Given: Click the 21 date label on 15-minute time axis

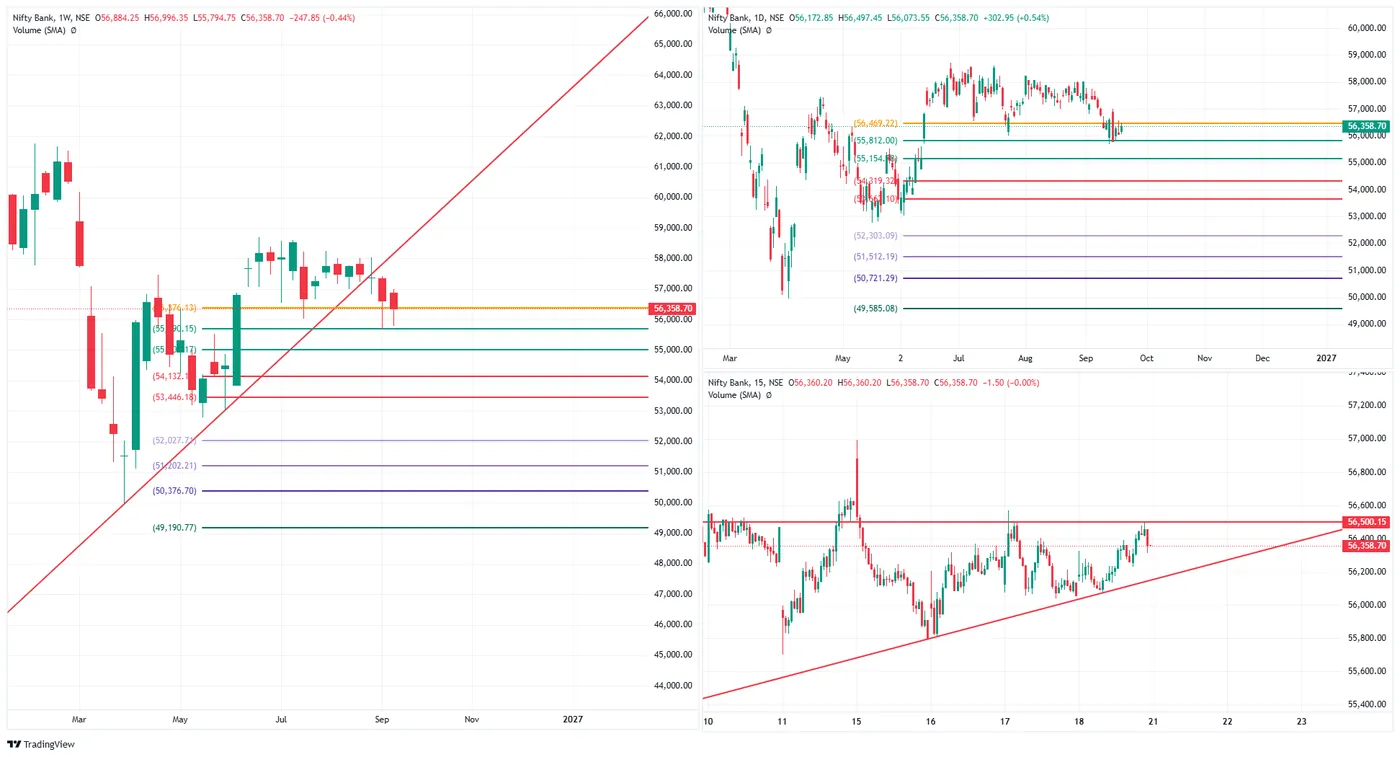Looking at the screenshot, I should click(1152, 721).
